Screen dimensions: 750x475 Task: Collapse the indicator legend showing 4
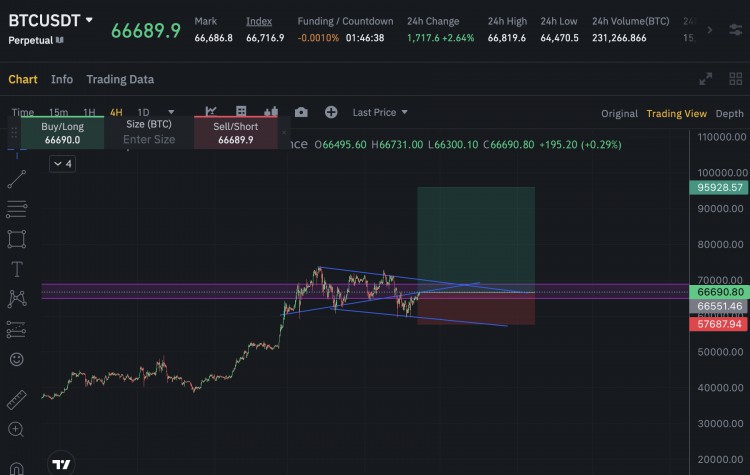click(x=62, y=164)
